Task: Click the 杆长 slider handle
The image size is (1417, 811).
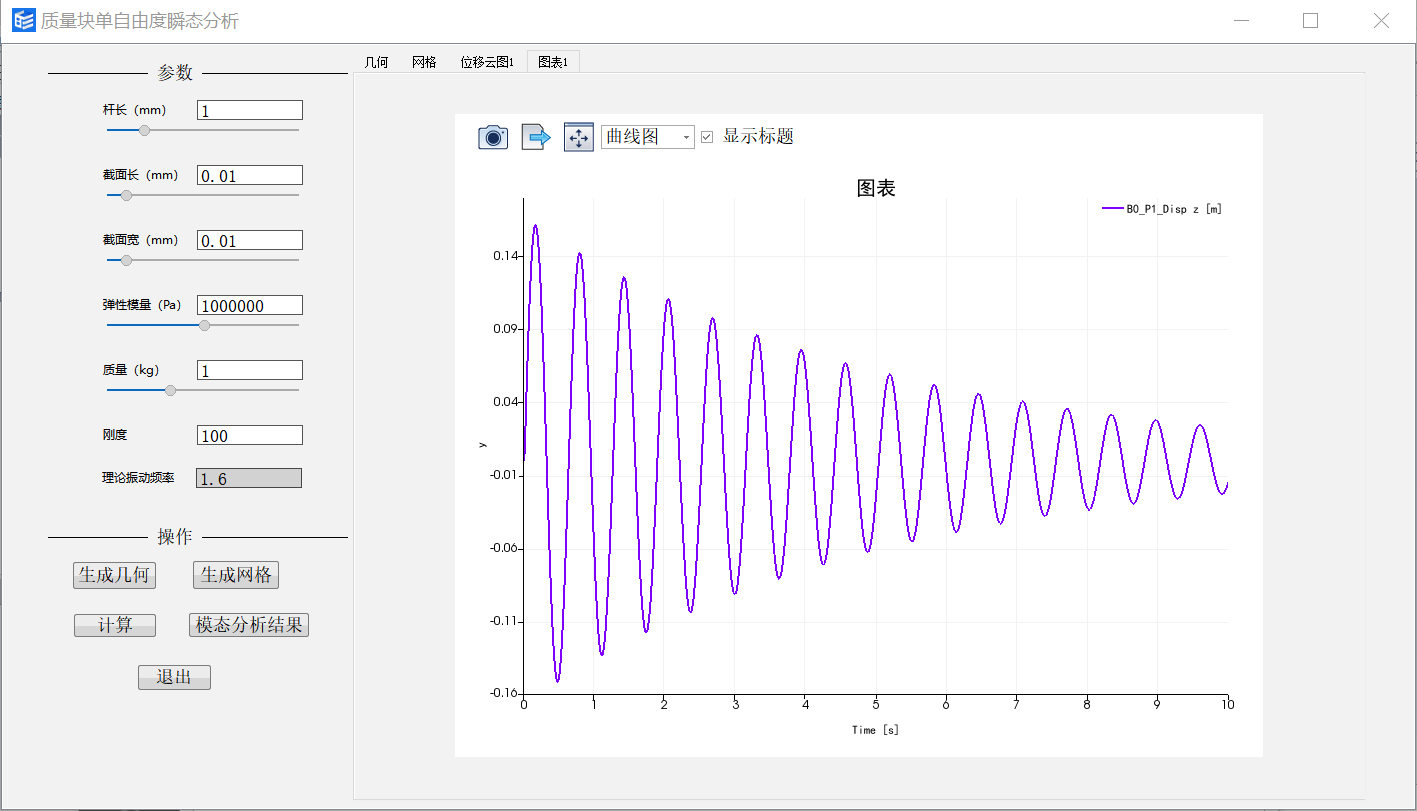Action: tap(144, 130)
